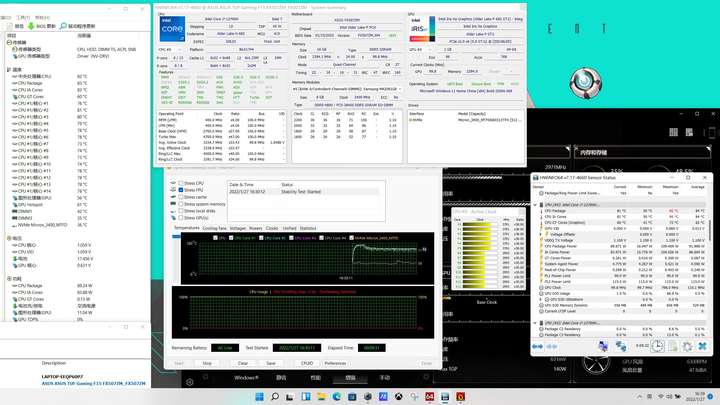
Task: Click the HWiNFO sensor list scrollbar
Action: coord(709,230)
